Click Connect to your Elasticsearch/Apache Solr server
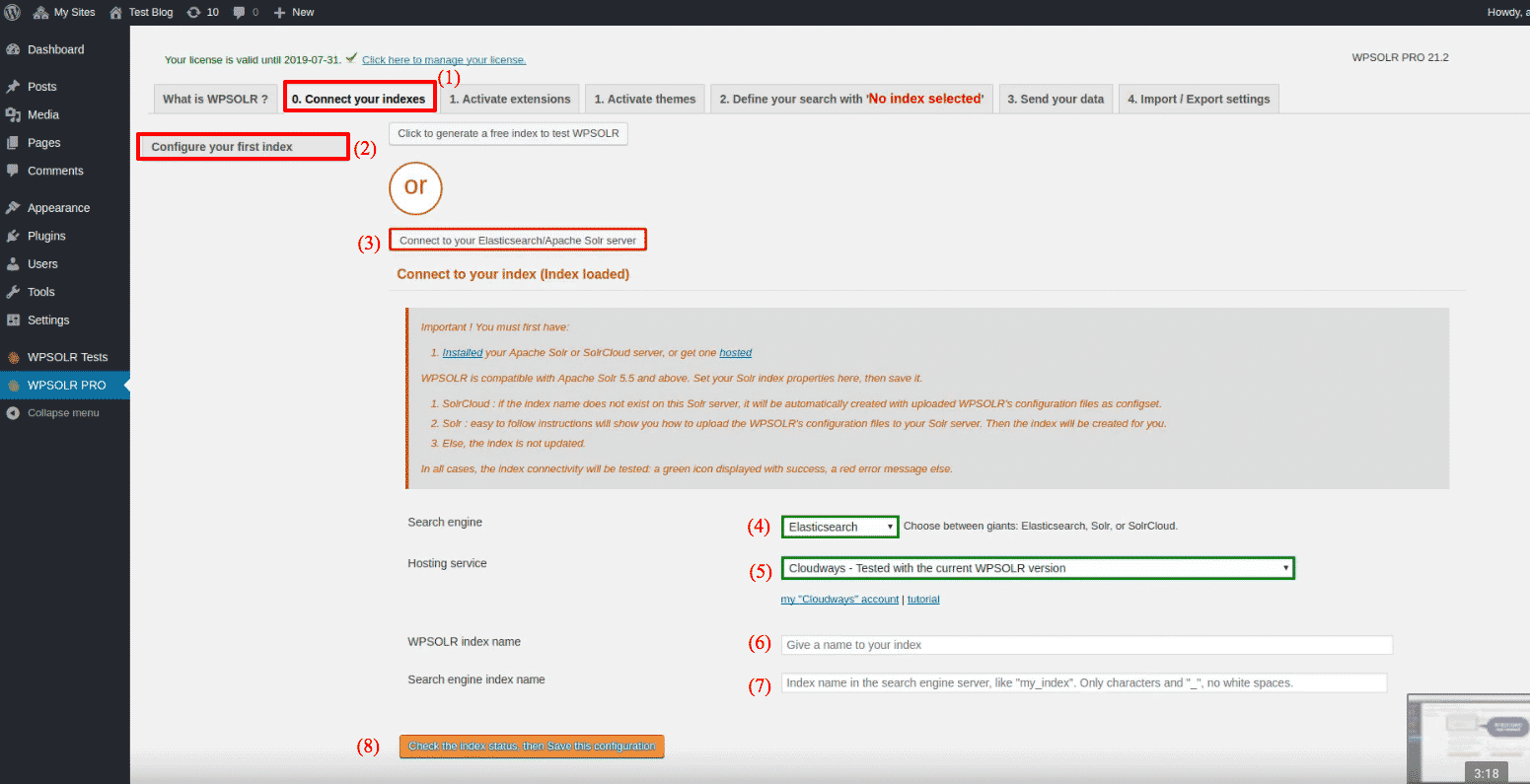 coord(518,241)
